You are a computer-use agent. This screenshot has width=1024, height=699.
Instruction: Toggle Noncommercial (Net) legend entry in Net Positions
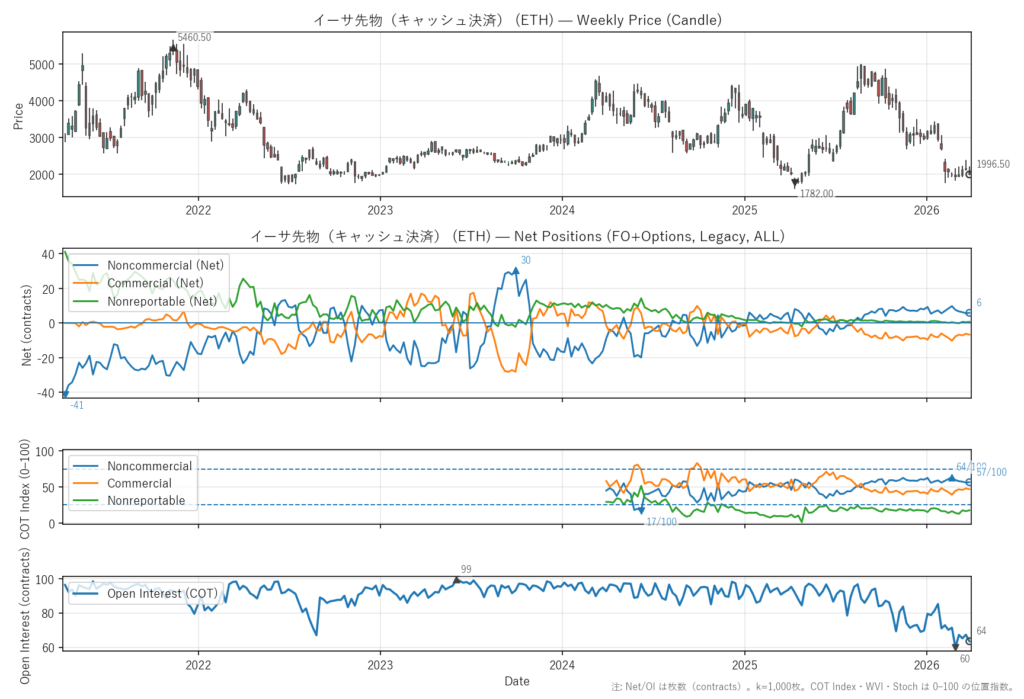(x=166, y=264)
